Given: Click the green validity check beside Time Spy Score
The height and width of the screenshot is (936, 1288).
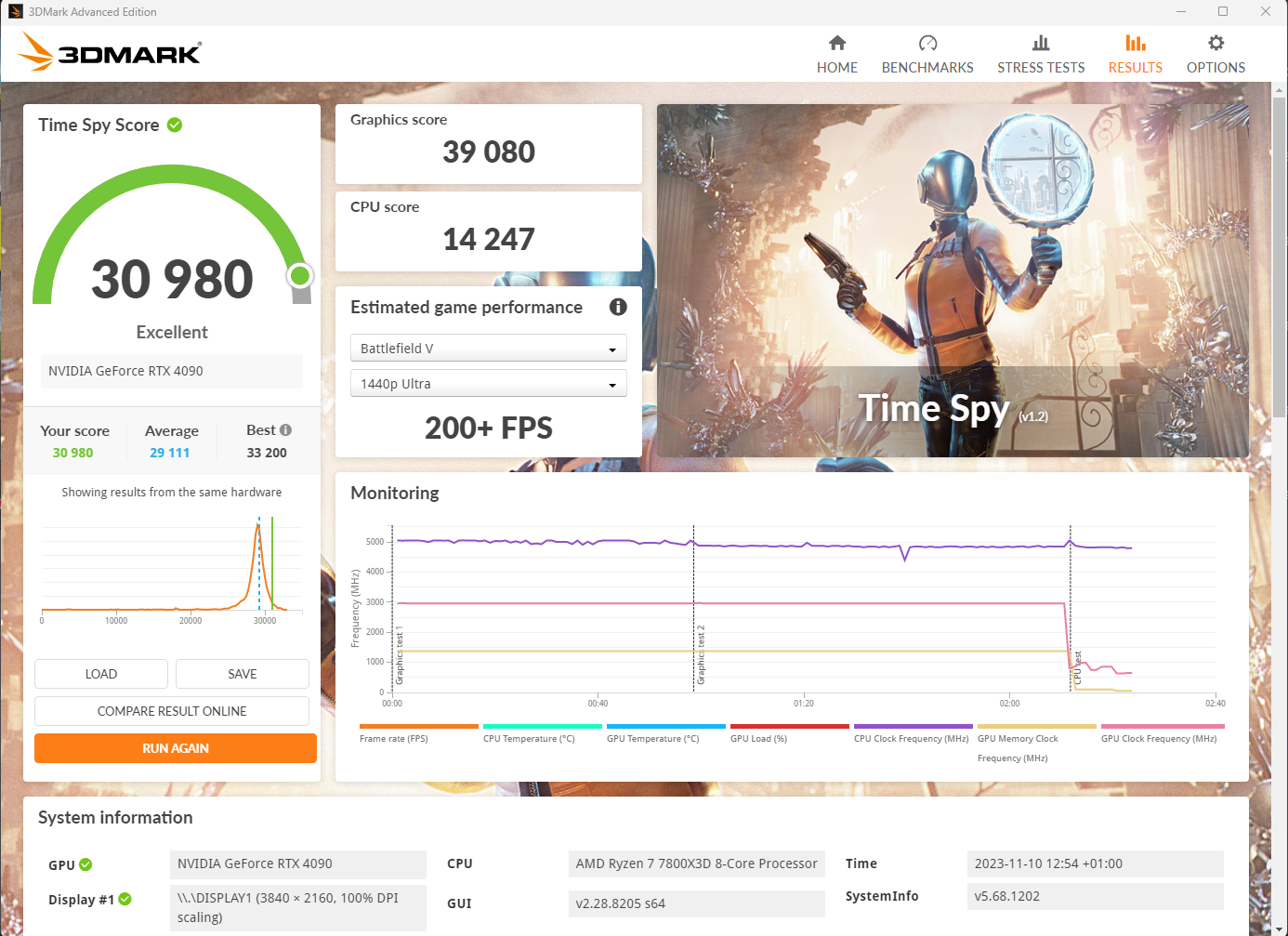Looking at the screenshot, I should click(x=175, y=125).
